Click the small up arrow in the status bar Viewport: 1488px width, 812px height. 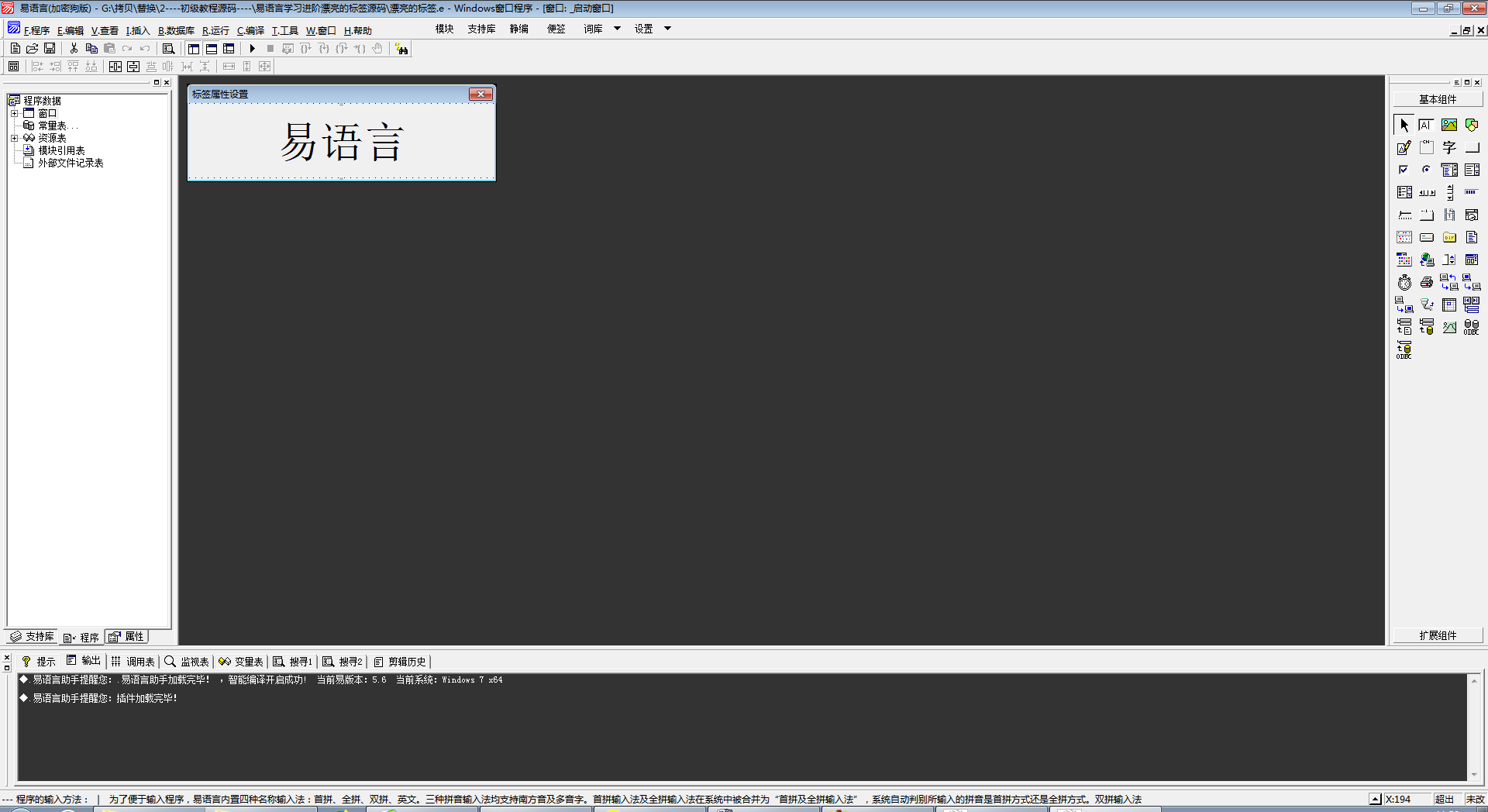coord(1375,799)
